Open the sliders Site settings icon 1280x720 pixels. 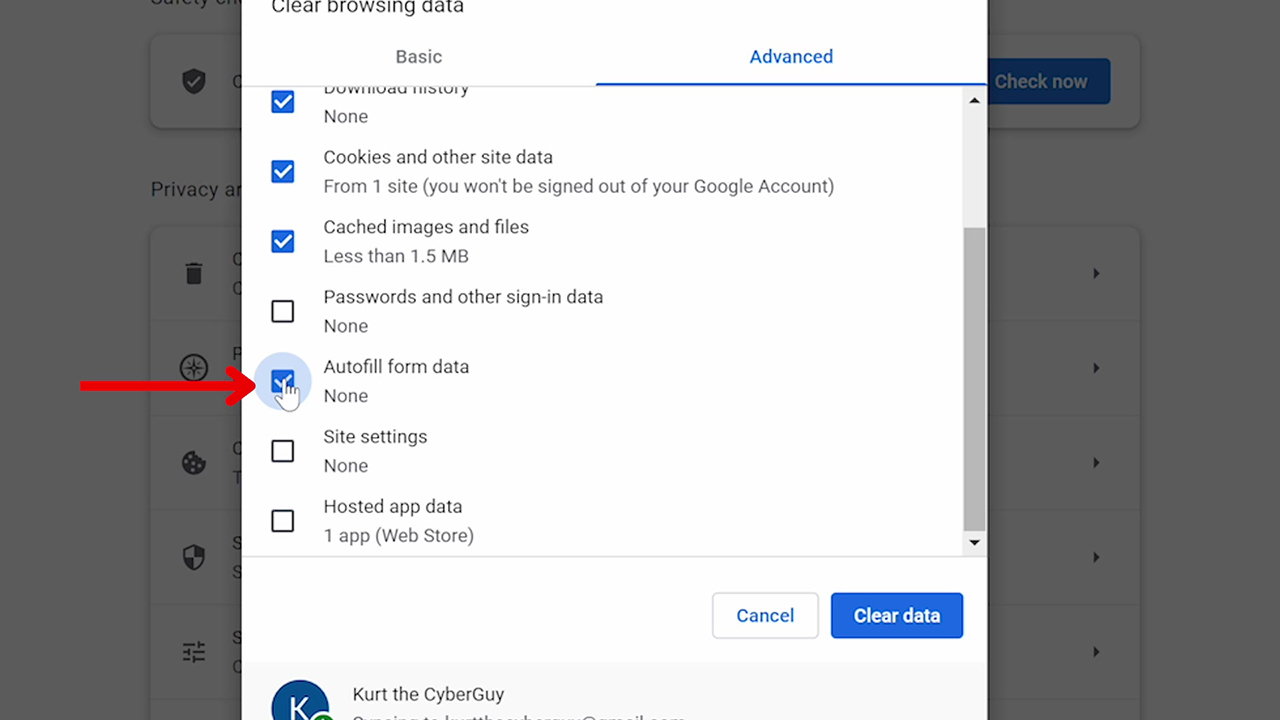(x=194, y=651)
